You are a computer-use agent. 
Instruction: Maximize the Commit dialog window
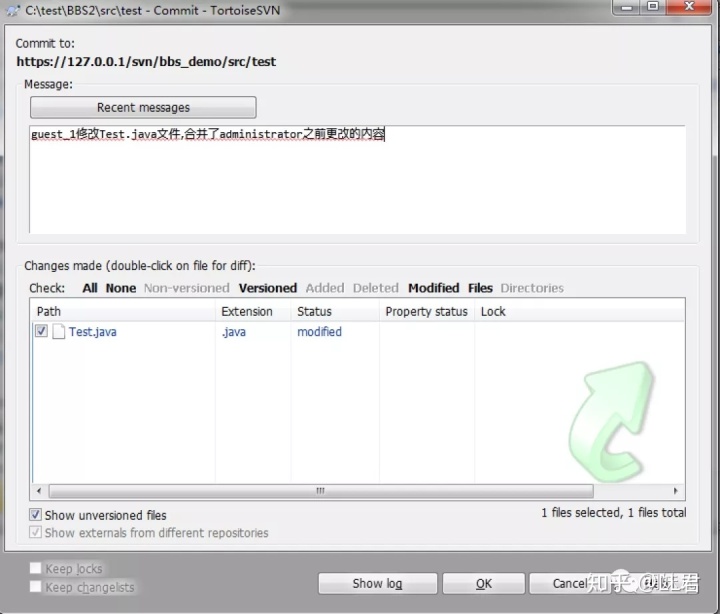click(x=652, y=7)
